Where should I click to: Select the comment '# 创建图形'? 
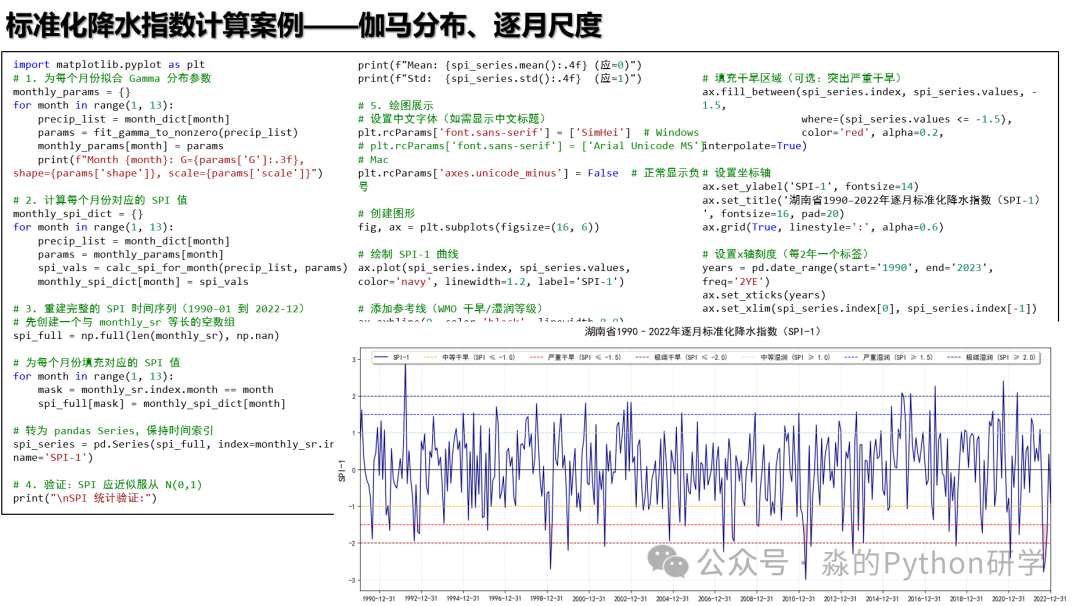[386, 213]
